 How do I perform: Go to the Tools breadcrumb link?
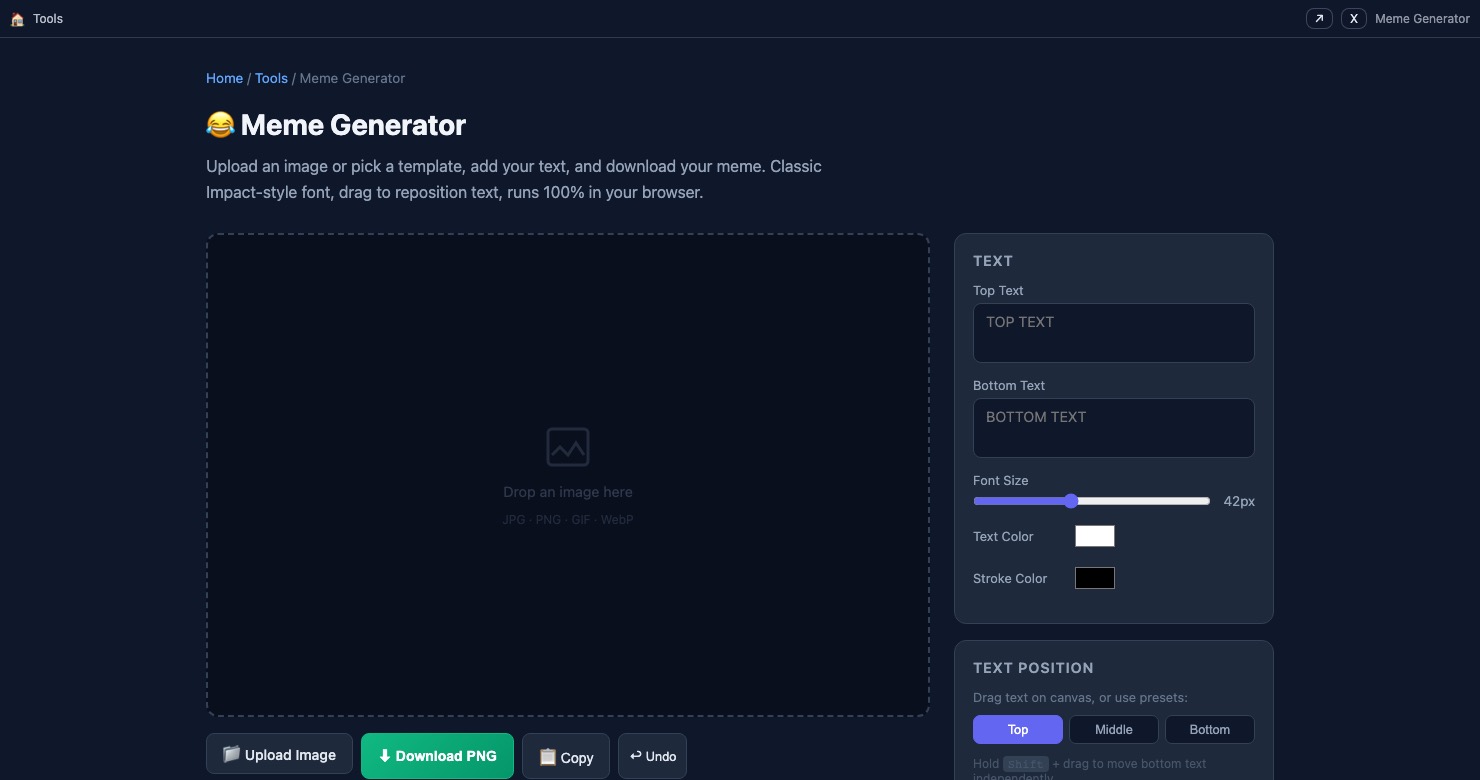click(271, 78)
